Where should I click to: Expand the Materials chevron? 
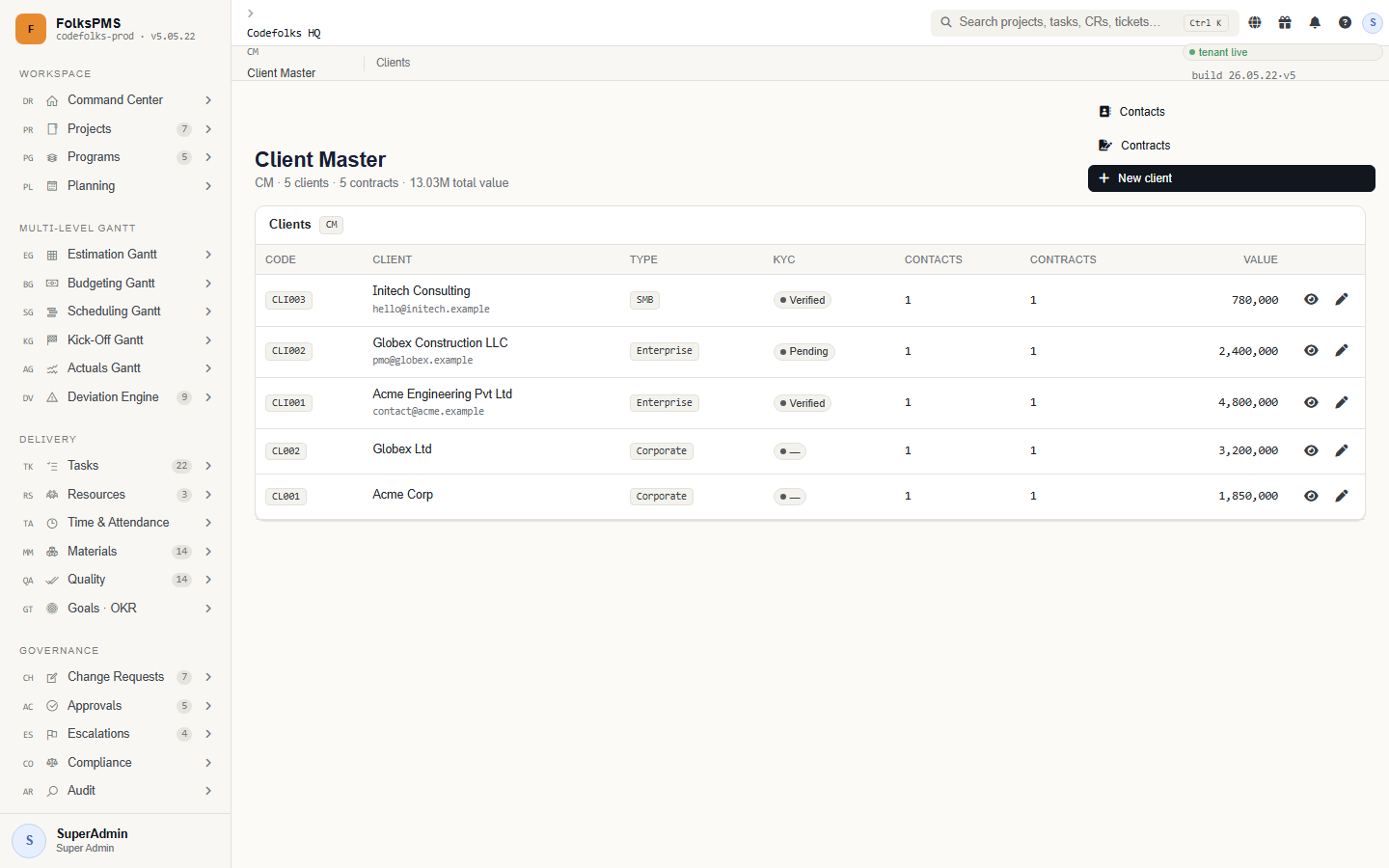point(208,552)
